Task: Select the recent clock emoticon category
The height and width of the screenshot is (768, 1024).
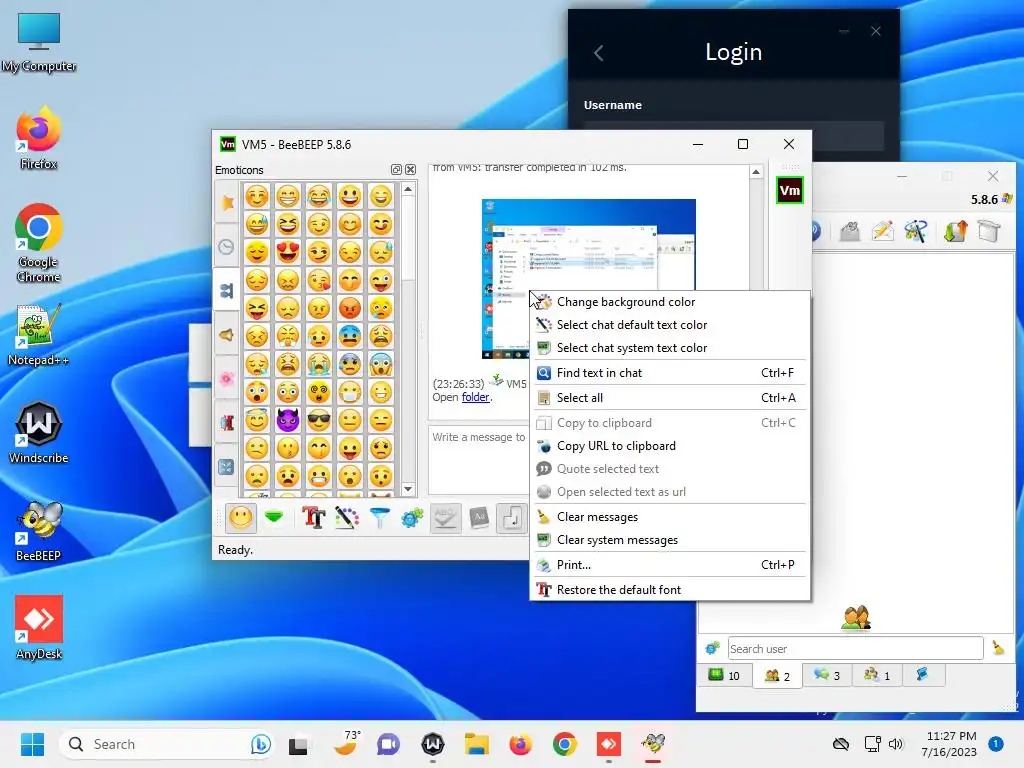Action: 227,247
